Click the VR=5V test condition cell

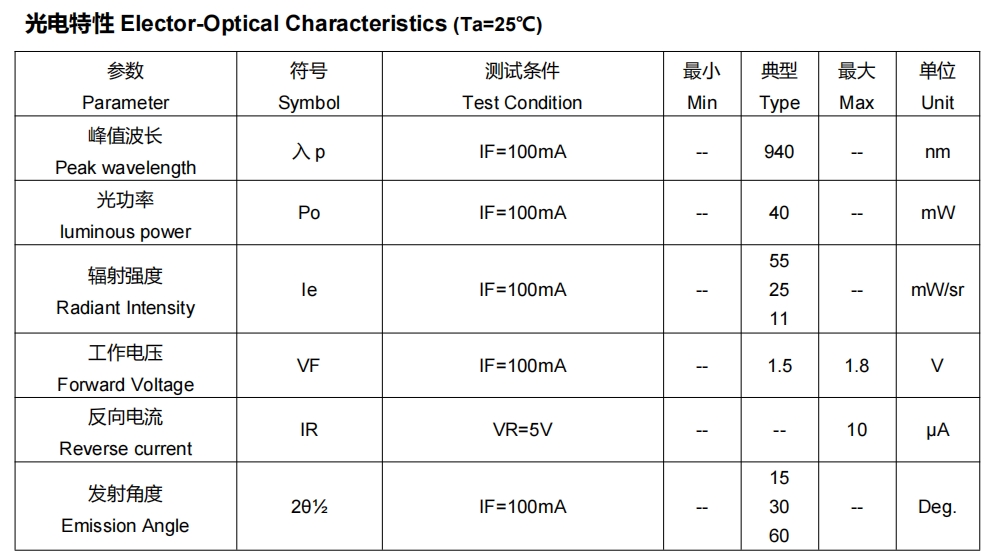(522, 430)
